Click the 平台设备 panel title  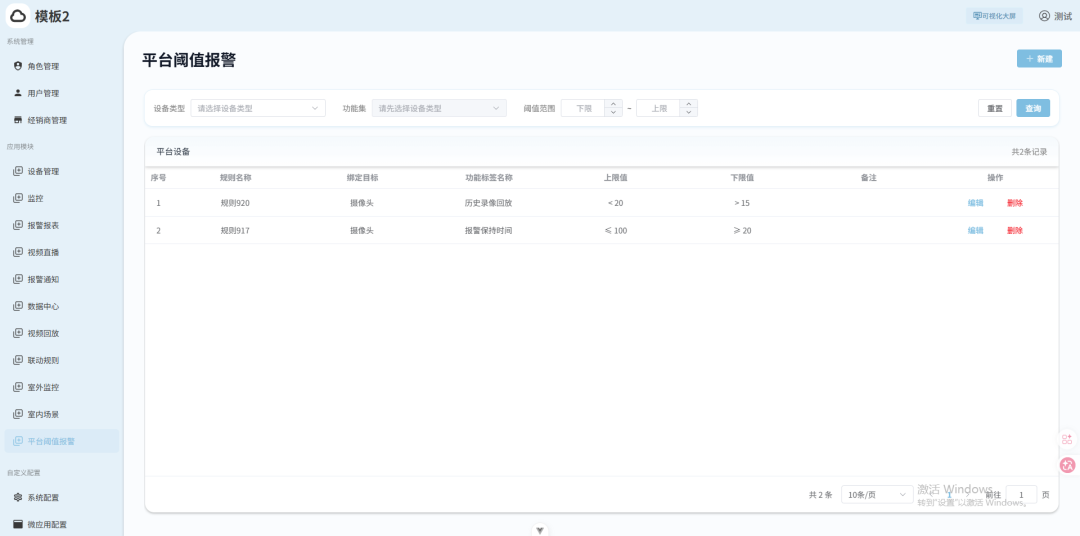pos(173,152)
